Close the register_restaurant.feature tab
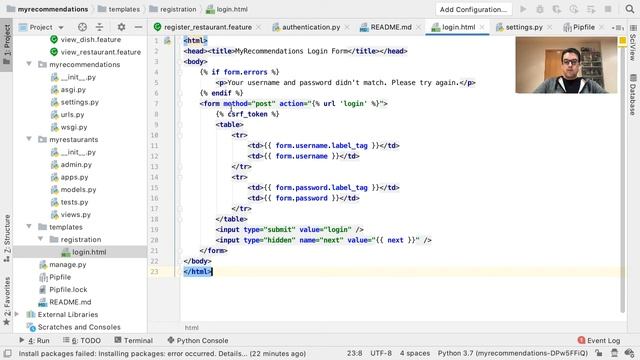This screenshot has height=360, width=640. click(x=259, y=27)
